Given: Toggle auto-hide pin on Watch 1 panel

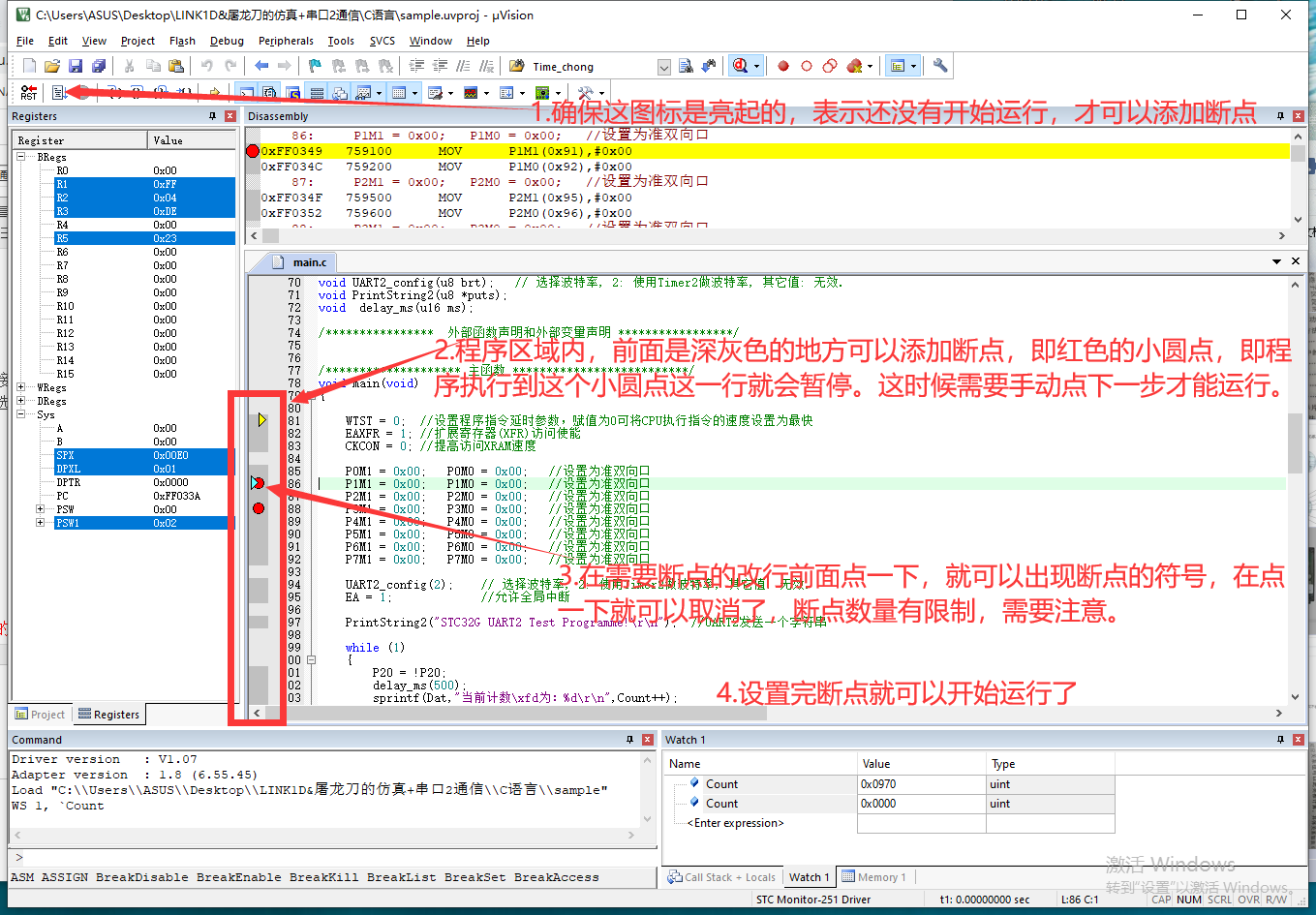Looking at the screenshot, I should pos(1281,740).
